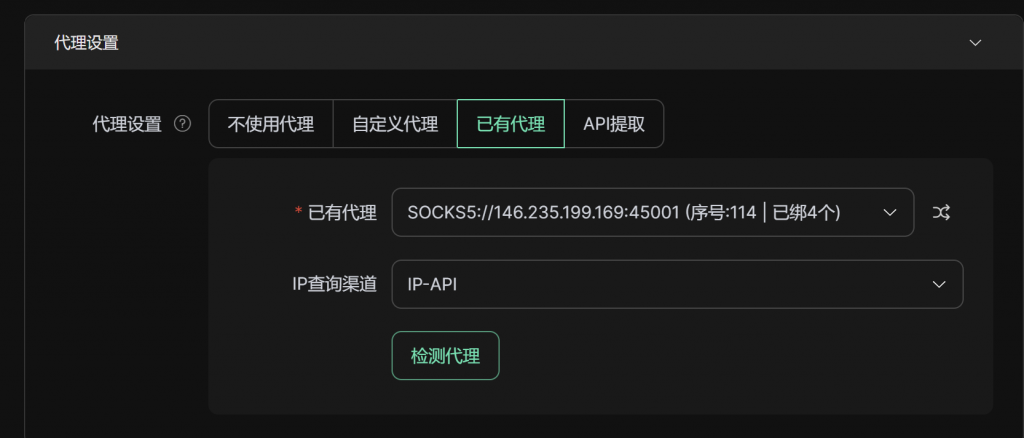The height and width of the screenshot is (438, 1024).
Task: Click the arrow in the IP-API dropdown
Action: pos(939,284)
